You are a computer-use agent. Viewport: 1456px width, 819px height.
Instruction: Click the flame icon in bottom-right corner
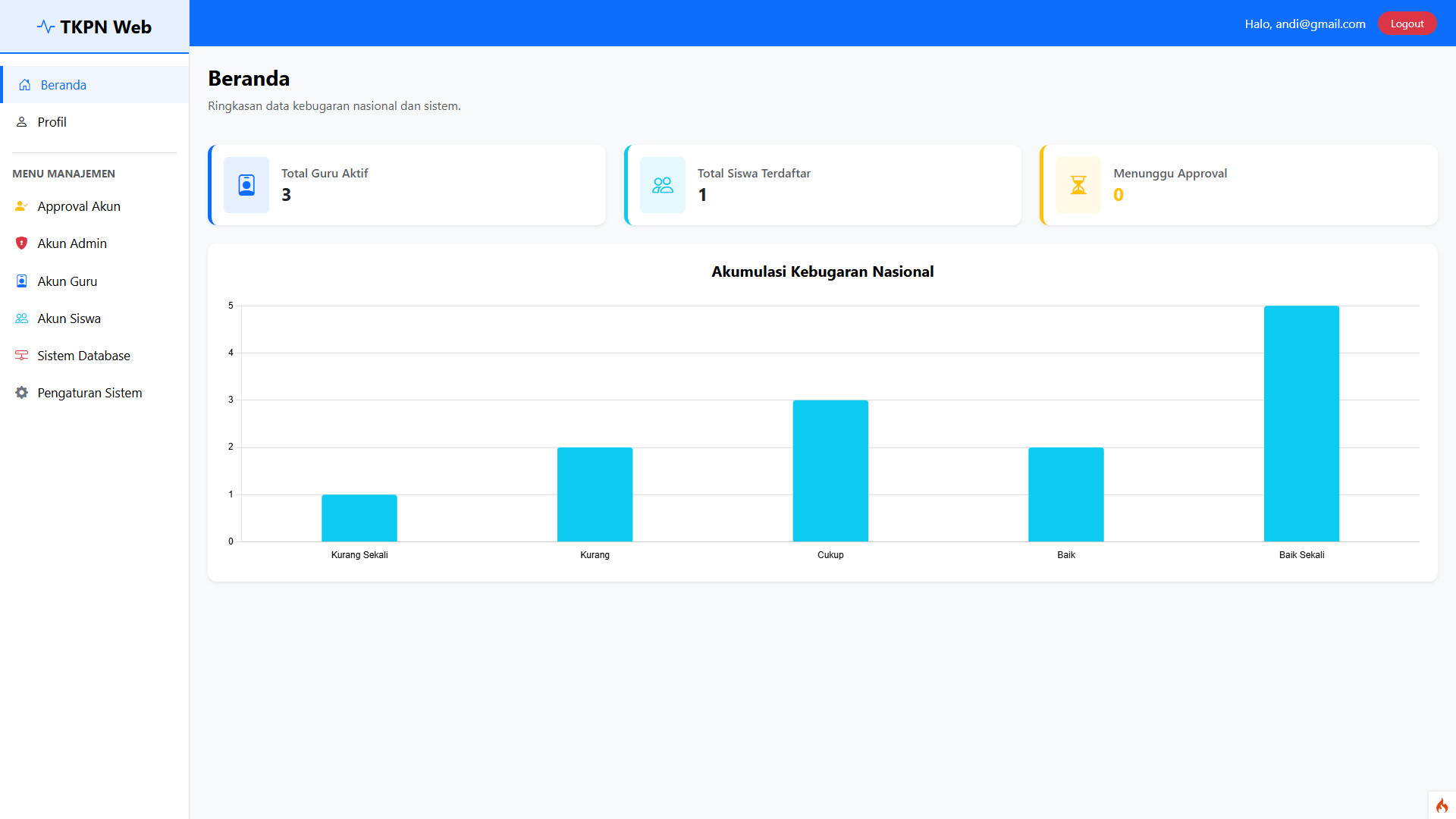pyautogui.click(x=1442, y=805)
